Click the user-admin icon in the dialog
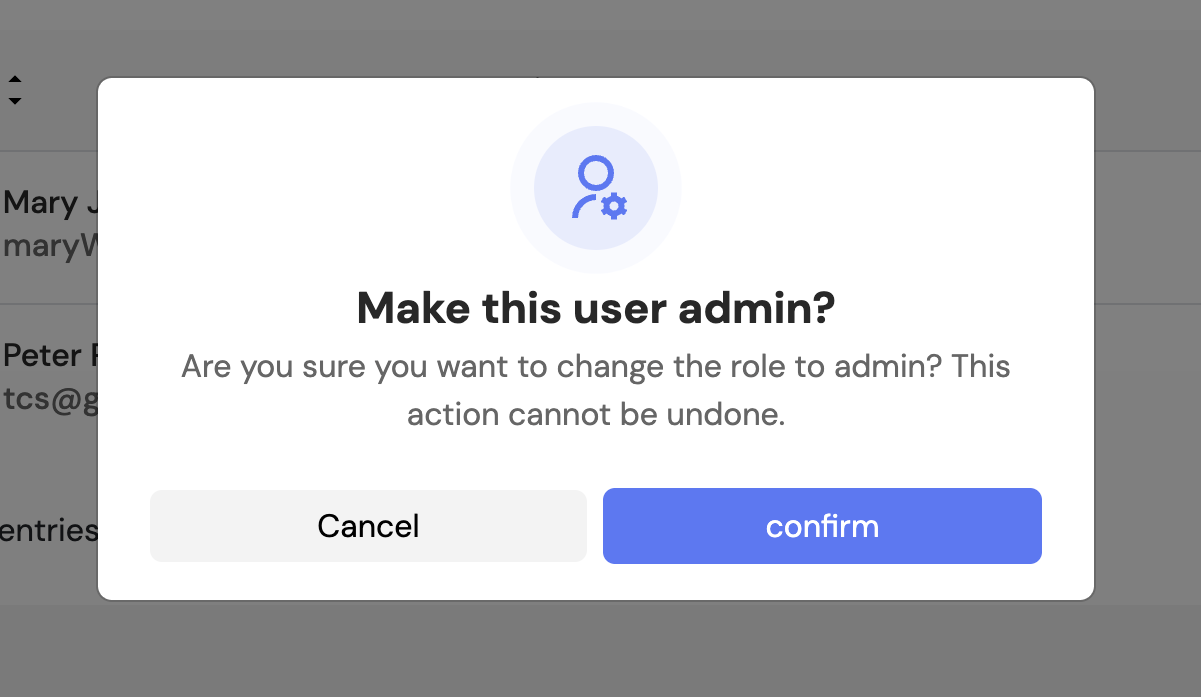 point(596,188)
